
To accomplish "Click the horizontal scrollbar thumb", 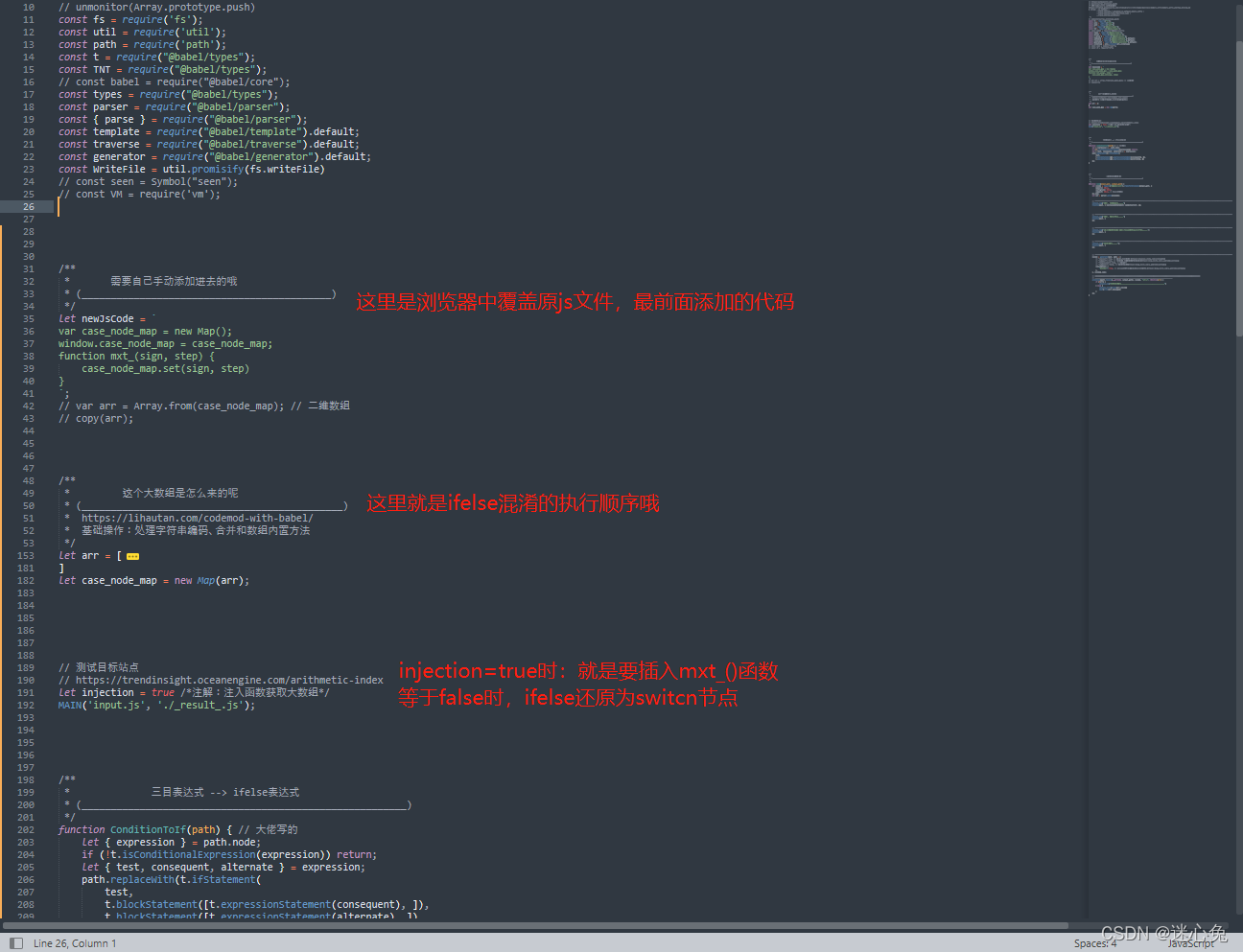I will pyautogui.click(x=535, y=926).
